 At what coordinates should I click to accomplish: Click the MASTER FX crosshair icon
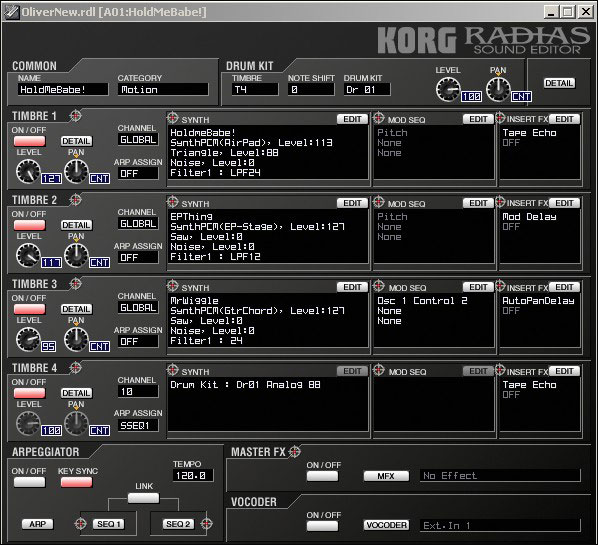click(294, 452)
